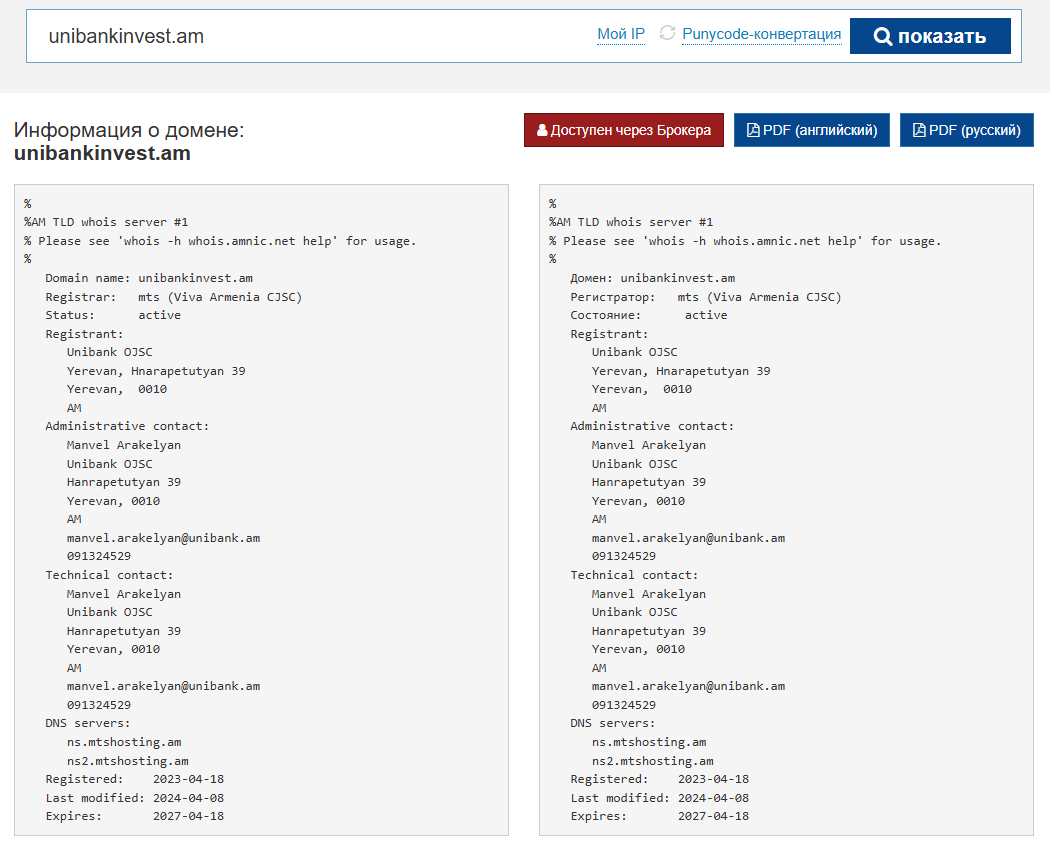The height and width of the screenshot is (849, 1050).
Task: Click '%AM TLD whois server #1' in the right panel
Action: tap(631, 222)
